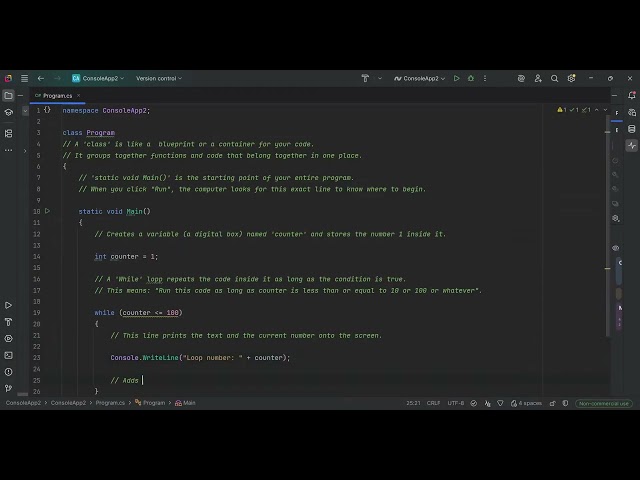This screenshot has height=480, width=640.
Task: Toggle the read-only lock icon
Action: [552, 403]
